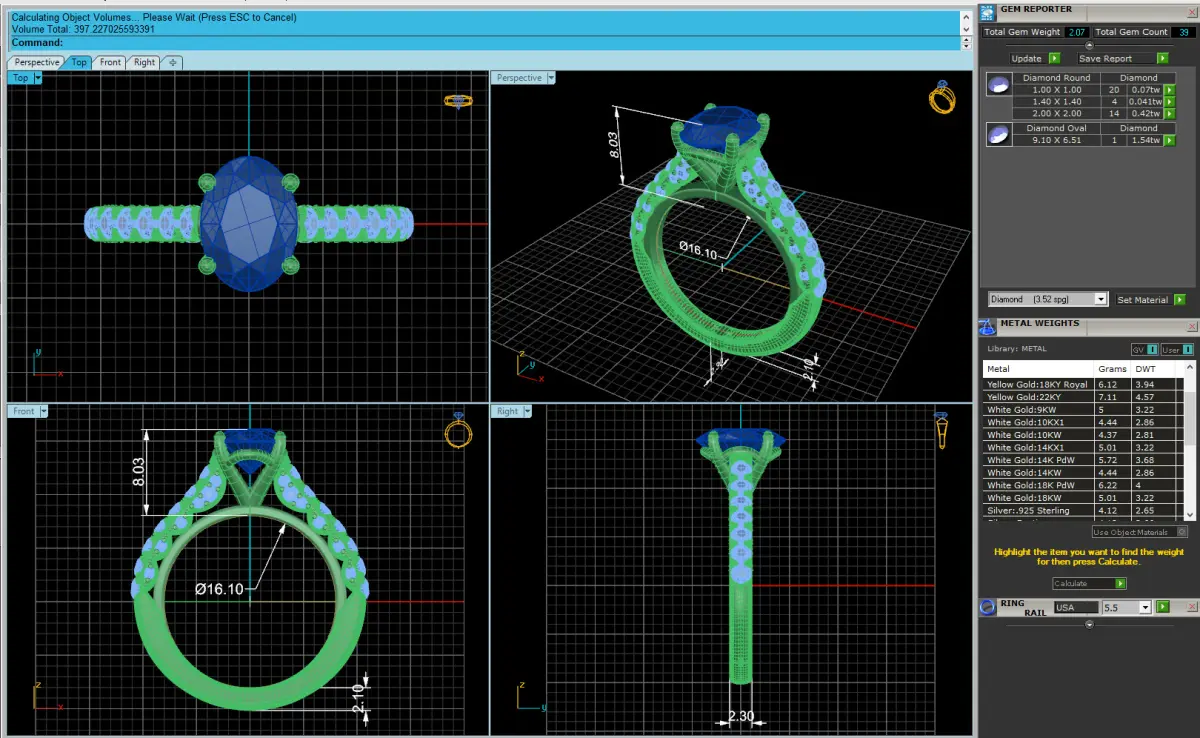Collapse Gem Reporter with round arrow handle

tap(1089, 45)
